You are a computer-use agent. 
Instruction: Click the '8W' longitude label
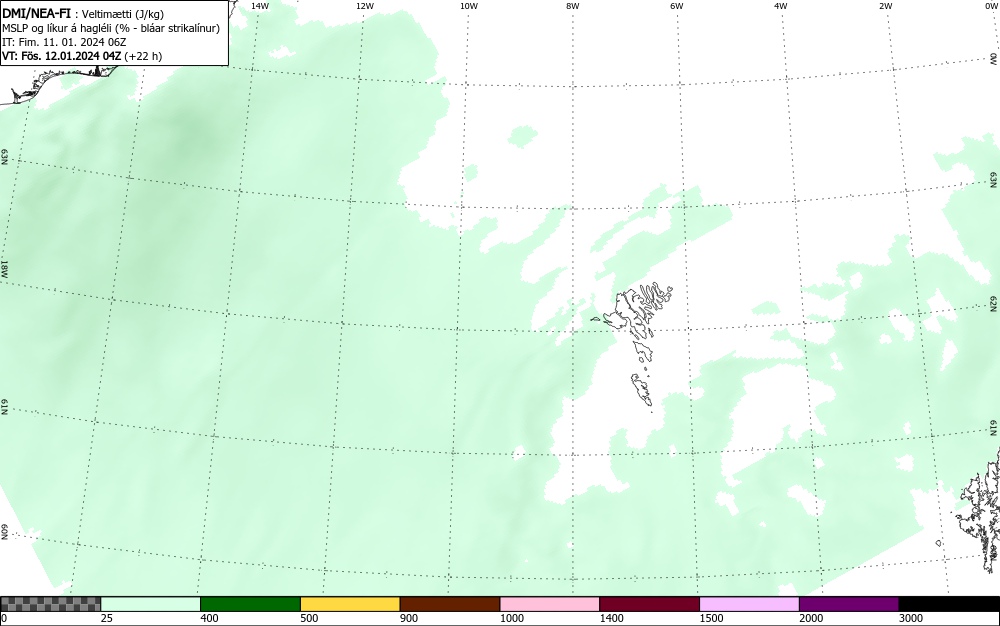pyautogui.click(x=572, y=6)
